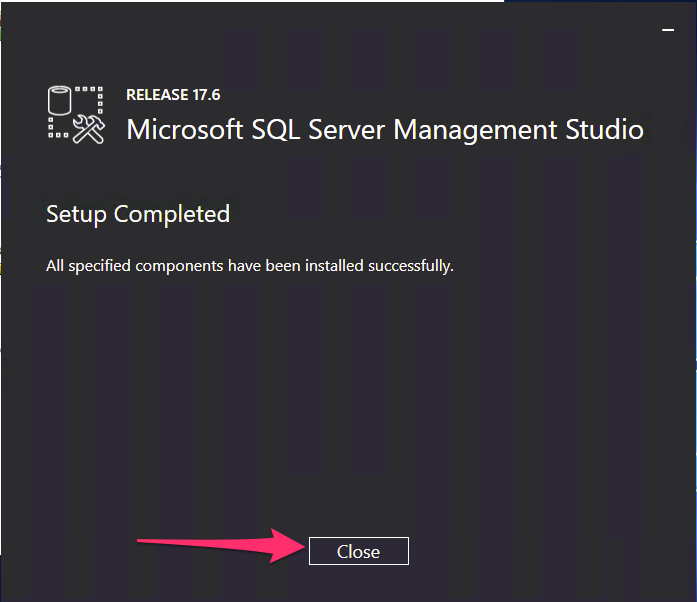Click the pink arrow pointing at Close
The width and height of the screenshot is (697, 602).
(221, 546)
